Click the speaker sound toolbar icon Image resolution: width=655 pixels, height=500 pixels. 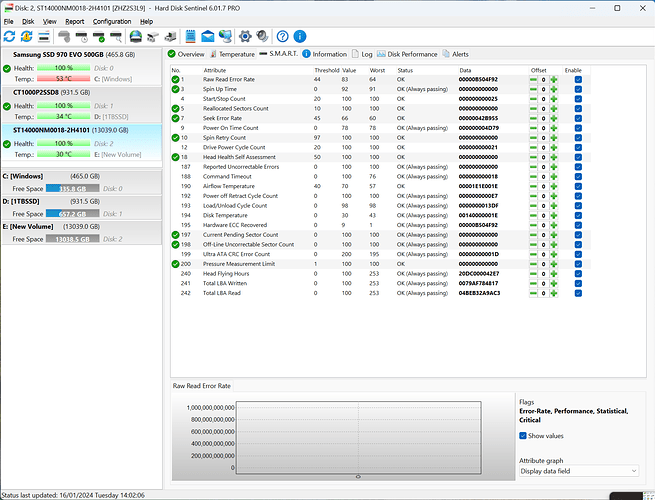pos(262,36)
